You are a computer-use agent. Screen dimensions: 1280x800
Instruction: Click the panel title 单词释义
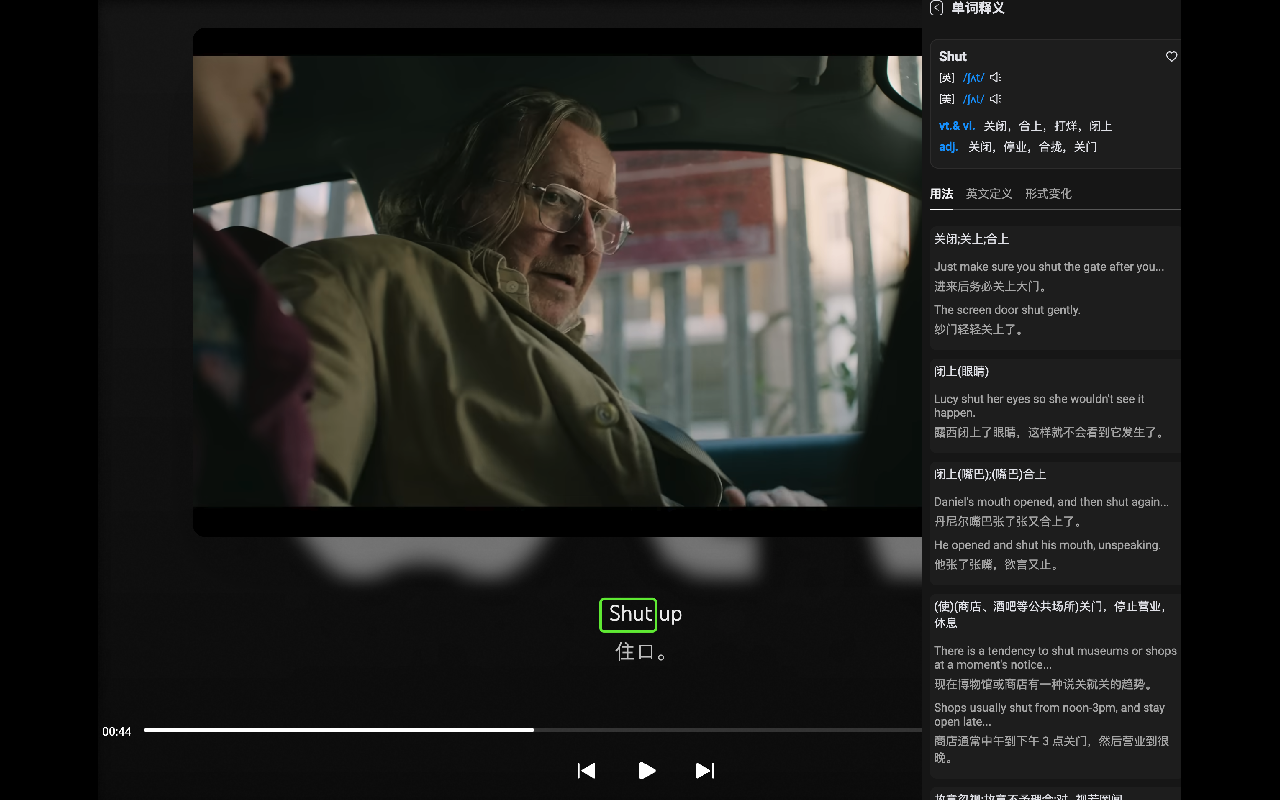click(x=978, y=8)
